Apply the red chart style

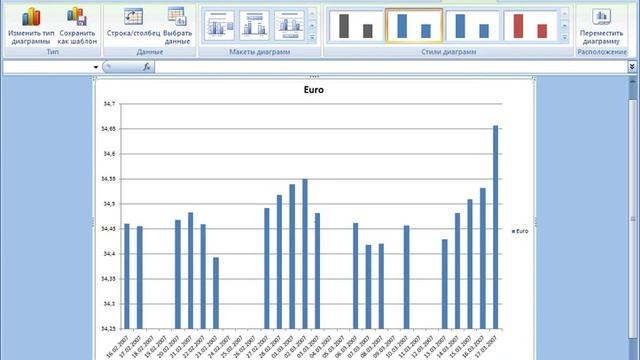[x=530, y=26]
